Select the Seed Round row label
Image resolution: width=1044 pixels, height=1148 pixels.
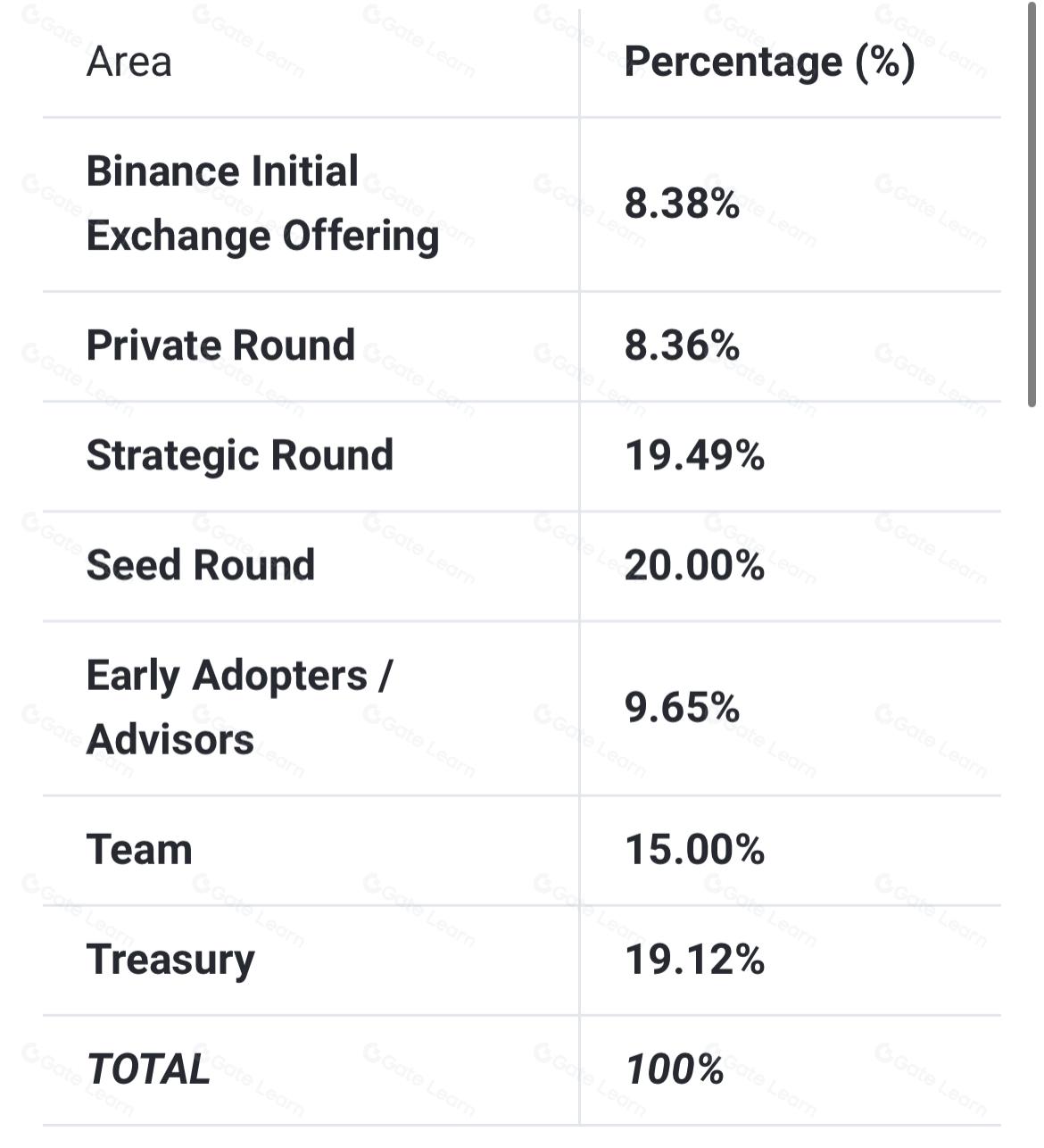click(x=201, y=565)
